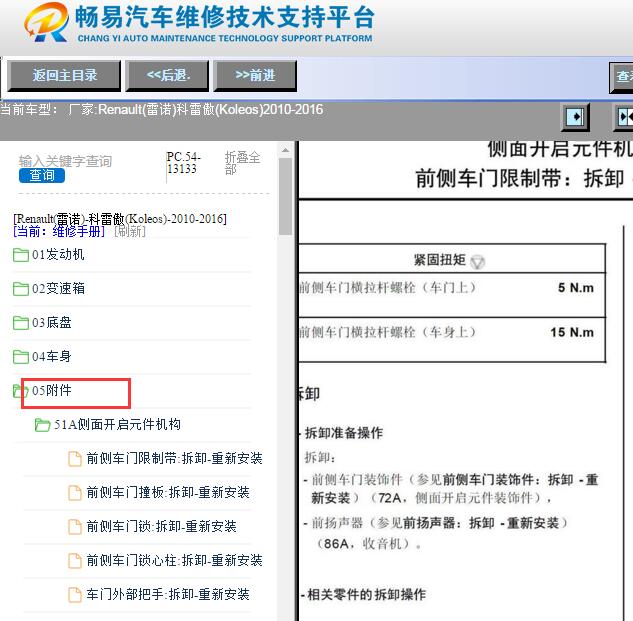Click the 前侧车门限制带：拆卸 document title
This screenshot has width=633, height=621.
[x=520, y=178]
